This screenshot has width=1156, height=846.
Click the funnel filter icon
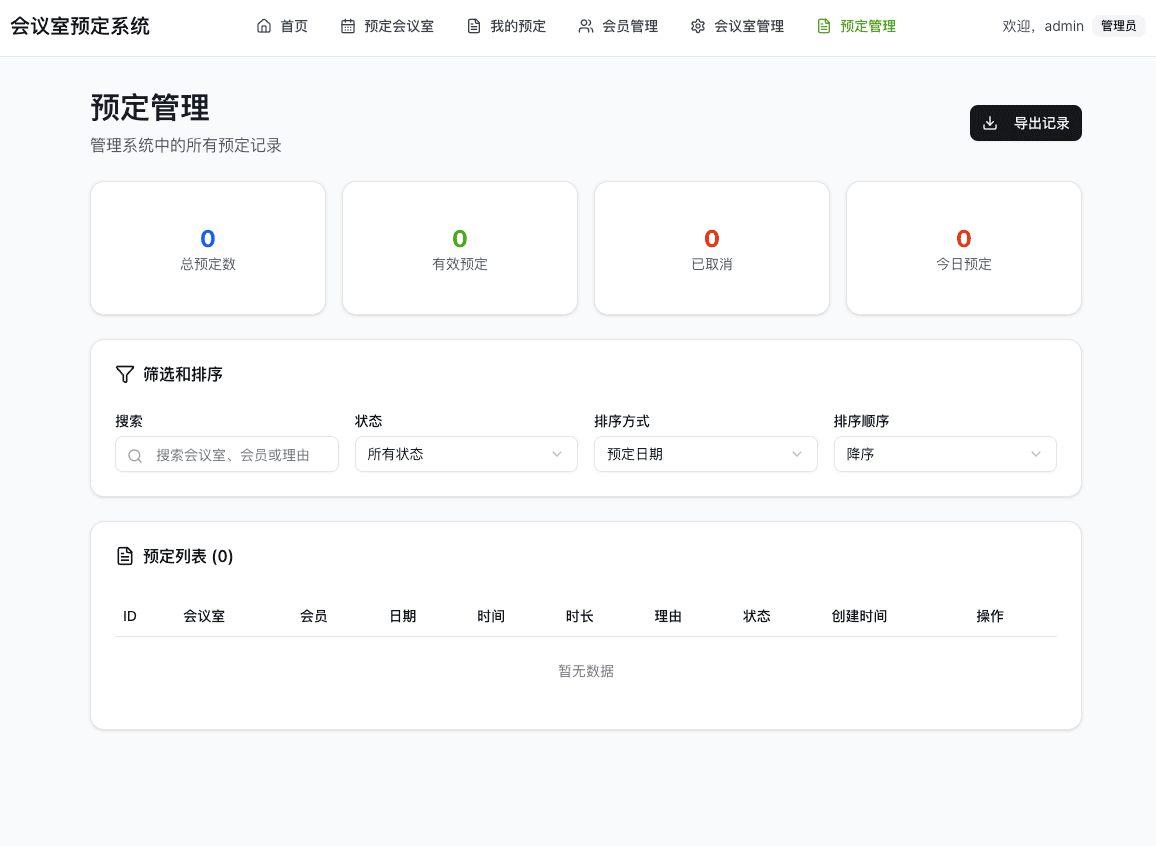(125, 374)
